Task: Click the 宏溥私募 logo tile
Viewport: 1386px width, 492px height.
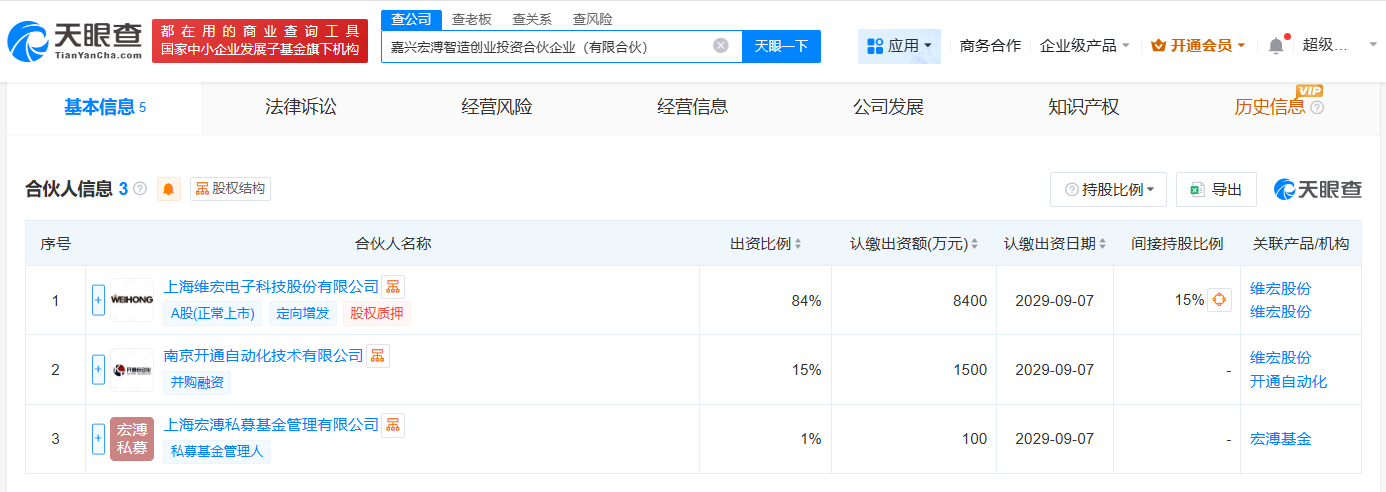Action: click(x=131, y=439)
